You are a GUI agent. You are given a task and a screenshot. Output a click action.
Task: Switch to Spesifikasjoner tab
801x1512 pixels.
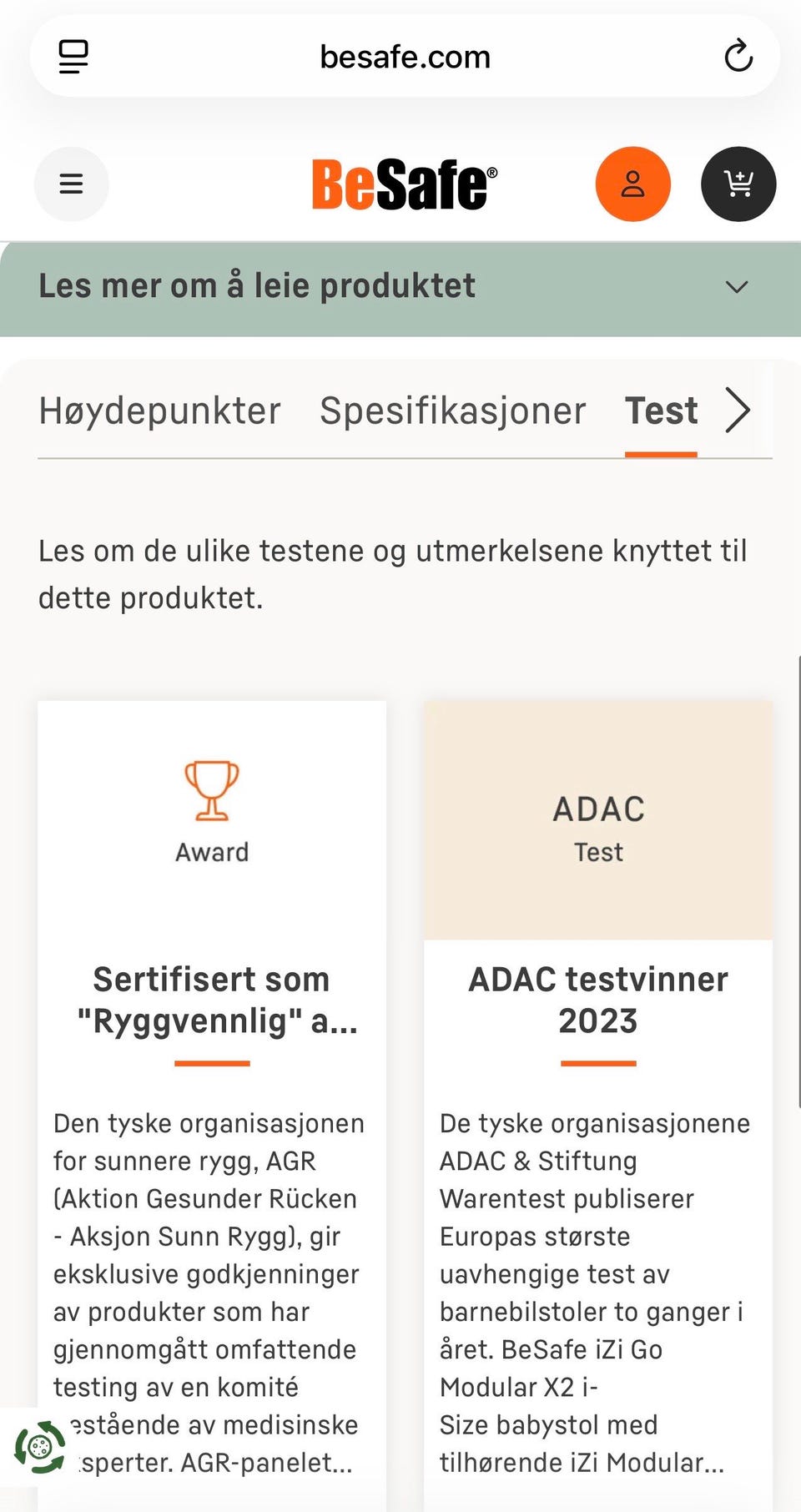pos(453,411)
